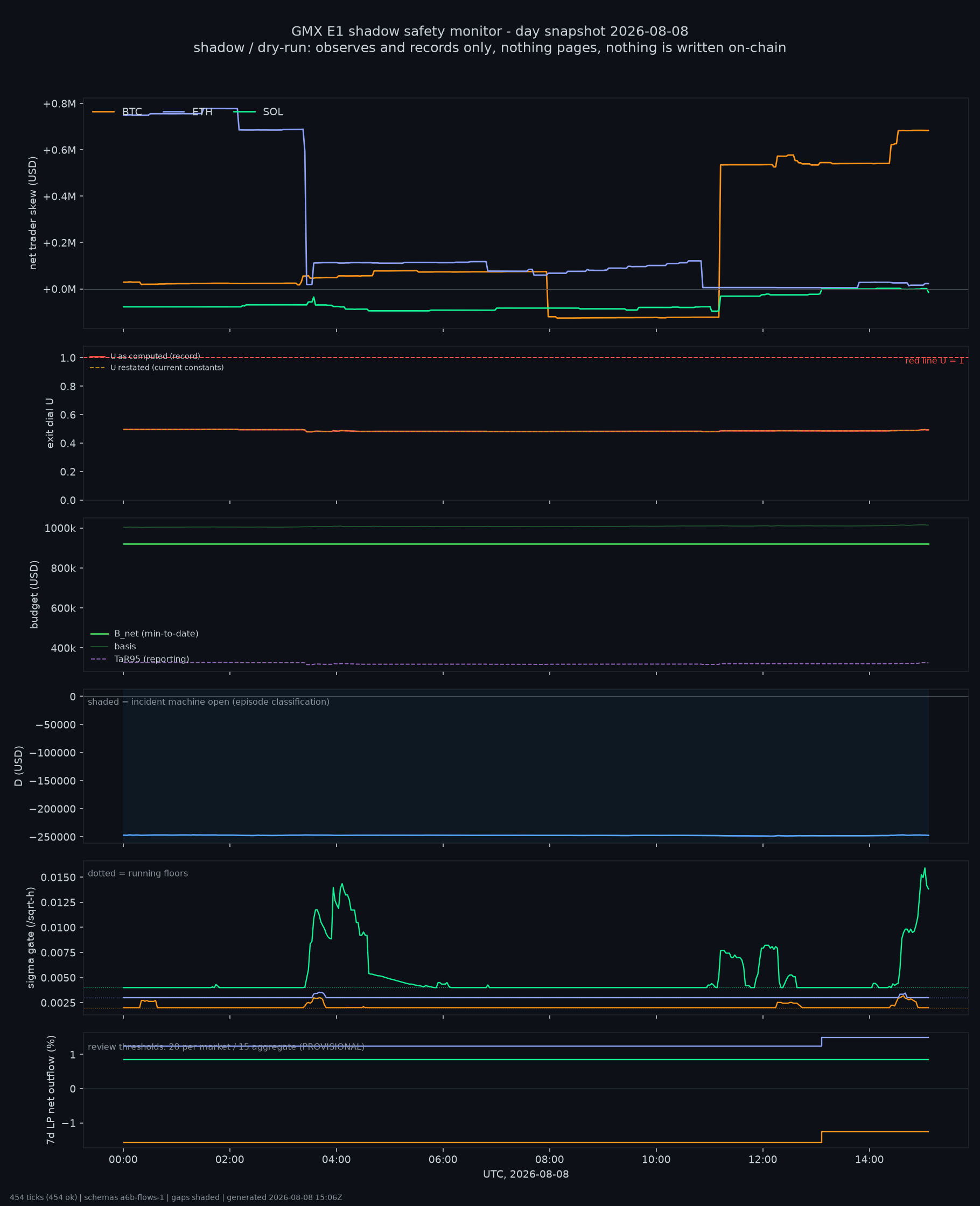Click the green line sample beside B_net legend

tap(100, 634)
